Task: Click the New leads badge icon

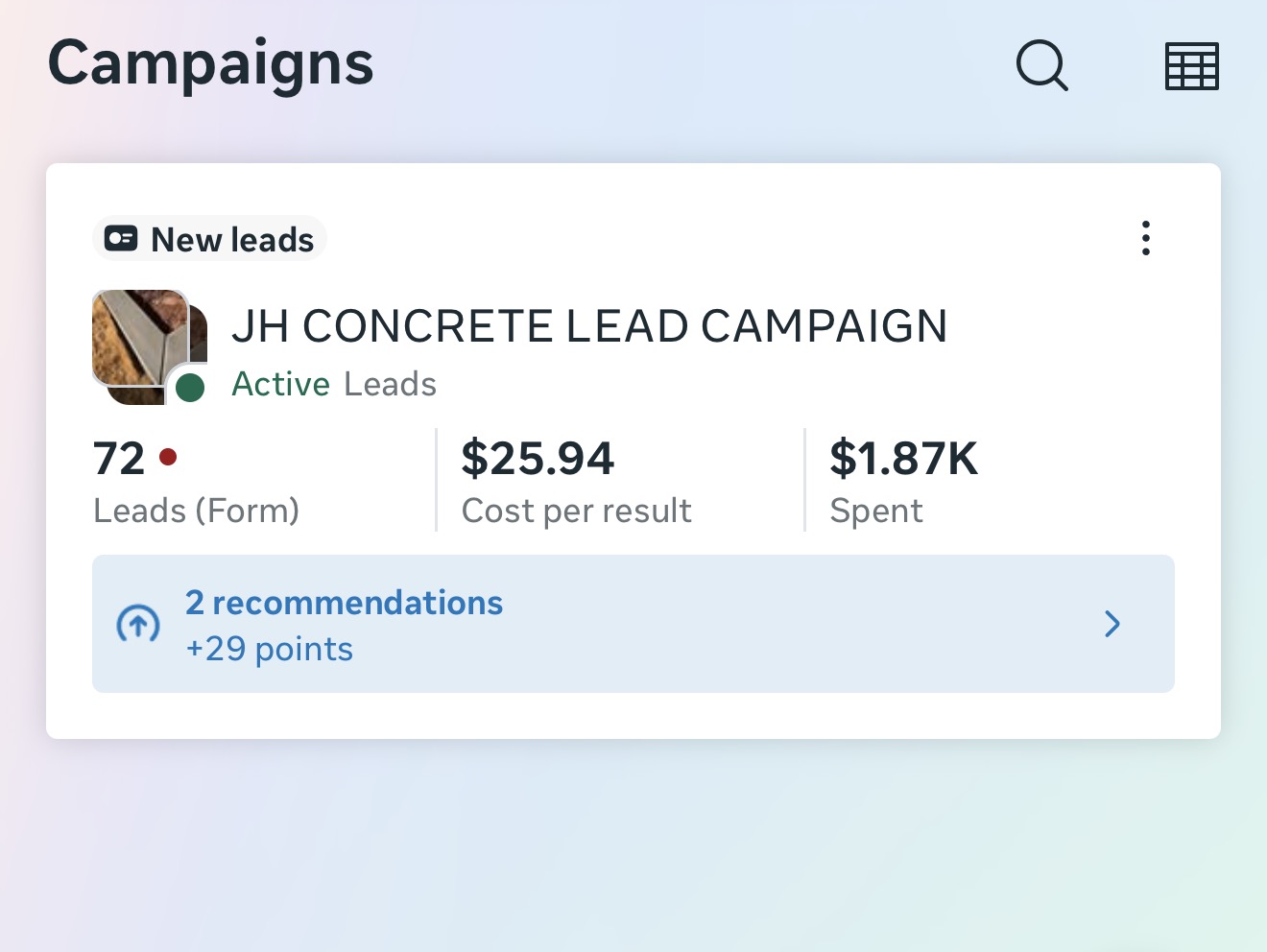Action: click(121, 239)
